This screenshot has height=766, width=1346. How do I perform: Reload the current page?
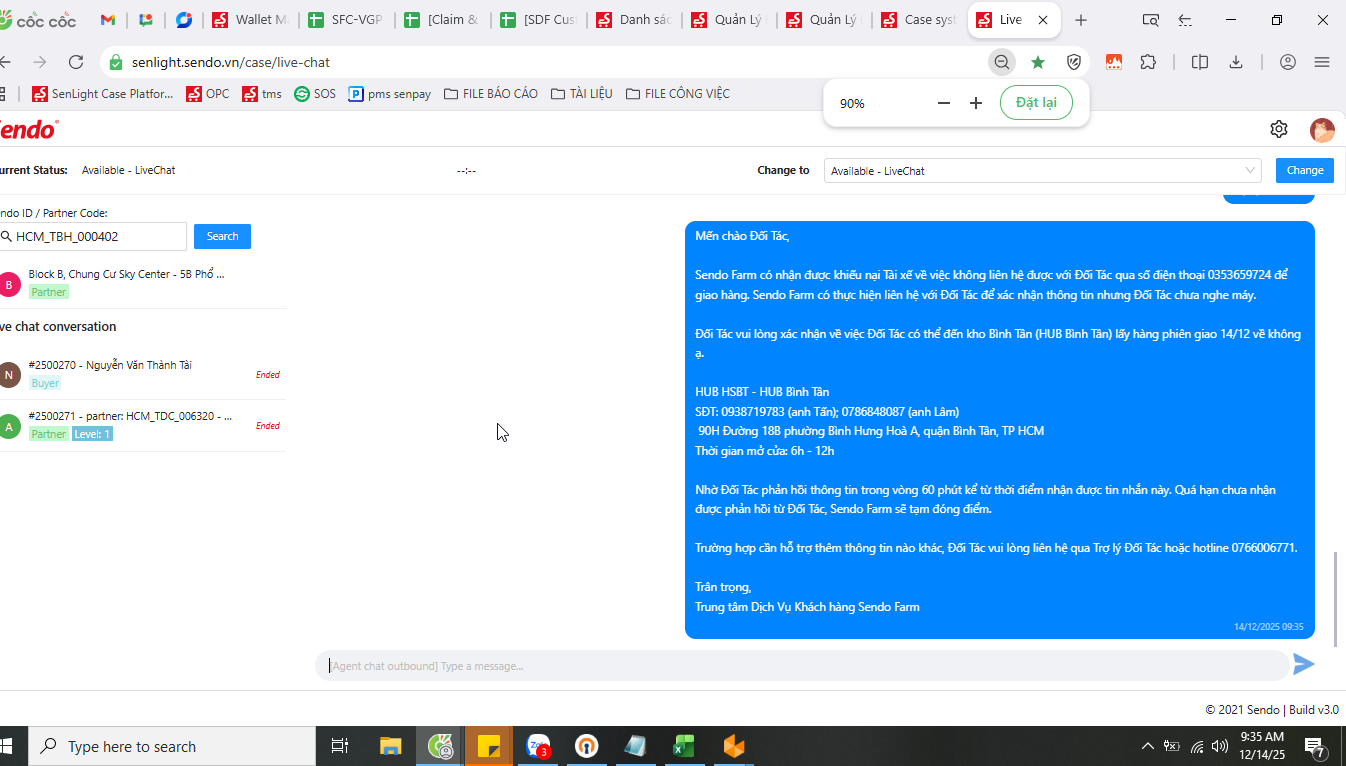(76, 62)
